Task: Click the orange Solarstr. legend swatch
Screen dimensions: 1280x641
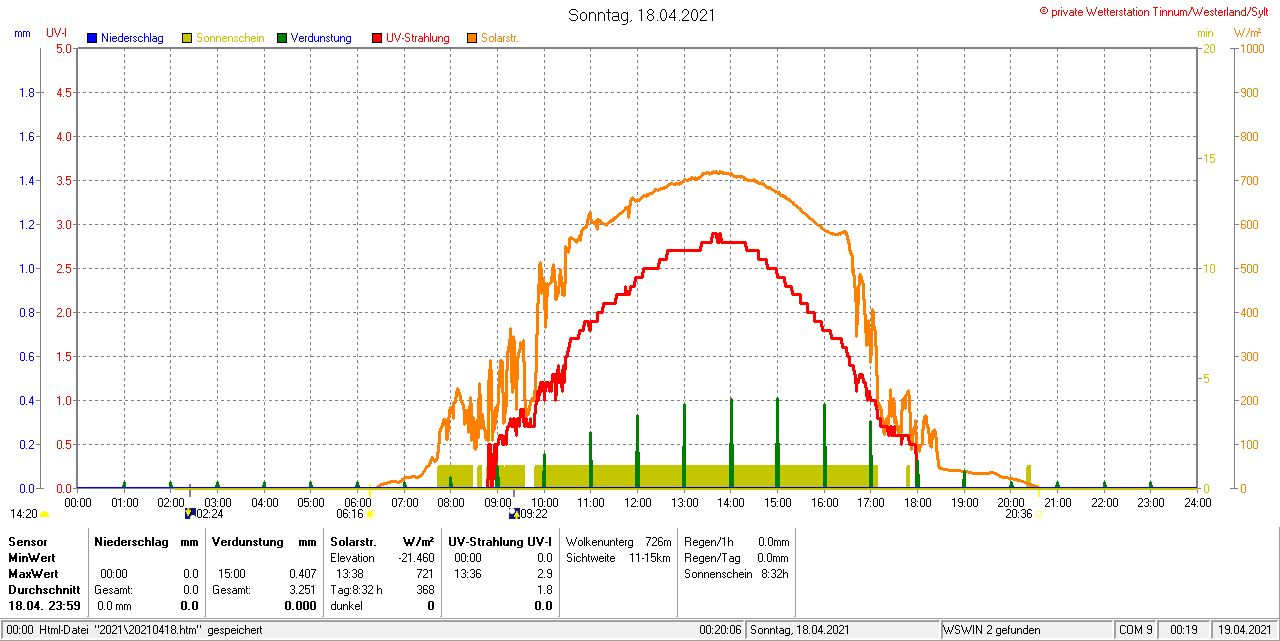Action: (472, 38)
